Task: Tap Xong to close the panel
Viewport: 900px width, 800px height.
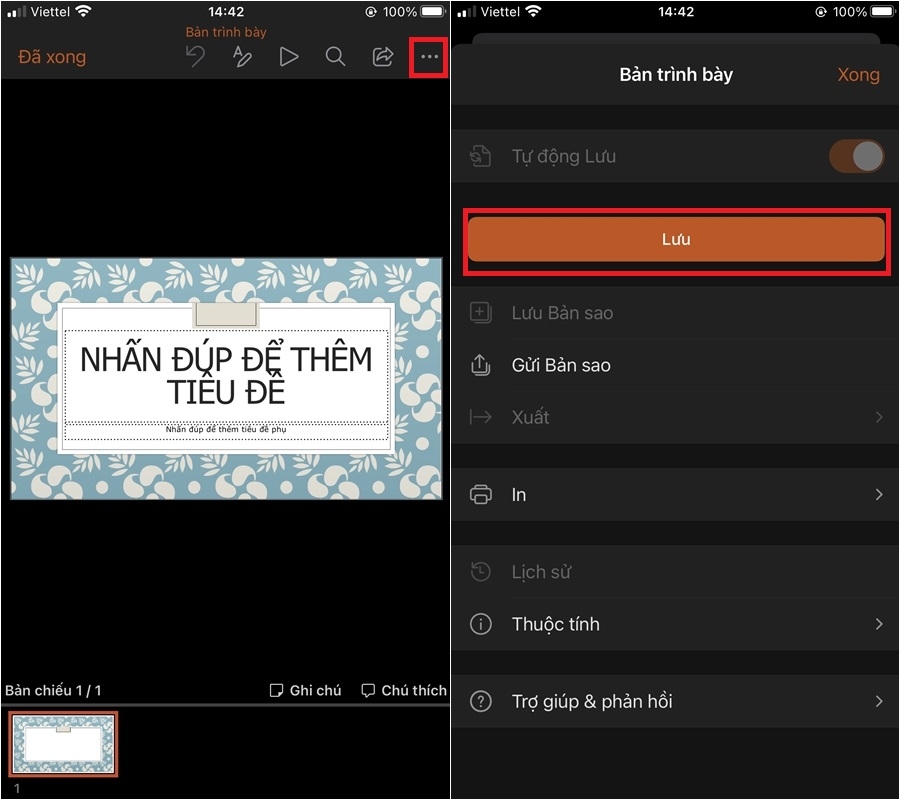Action: [858, 74]
